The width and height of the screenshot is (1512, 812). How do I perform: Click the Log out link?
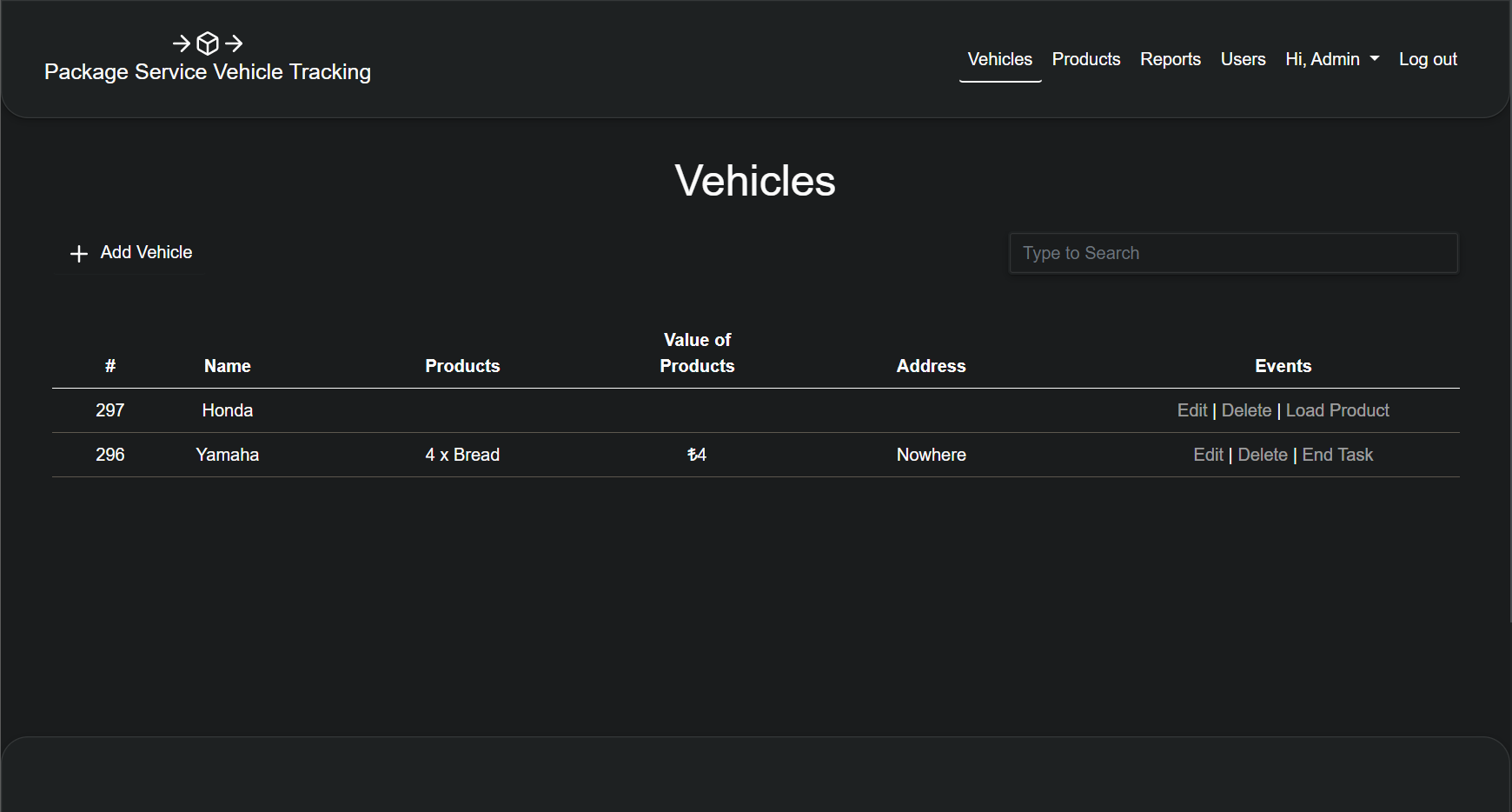(1428, 59)
